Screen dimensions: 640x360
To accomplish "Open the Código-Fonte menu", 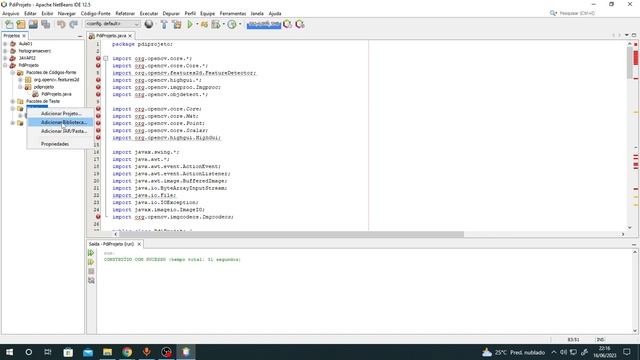I will click(x=96, y=13).
